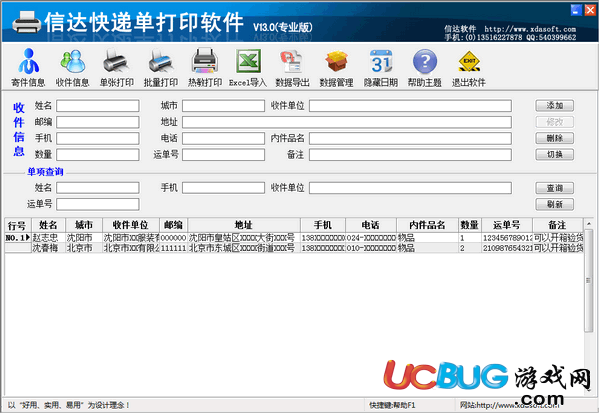This screenshot has width=600, height=414.
Task: Click the 内件品名 table column header
Action: 427,225
